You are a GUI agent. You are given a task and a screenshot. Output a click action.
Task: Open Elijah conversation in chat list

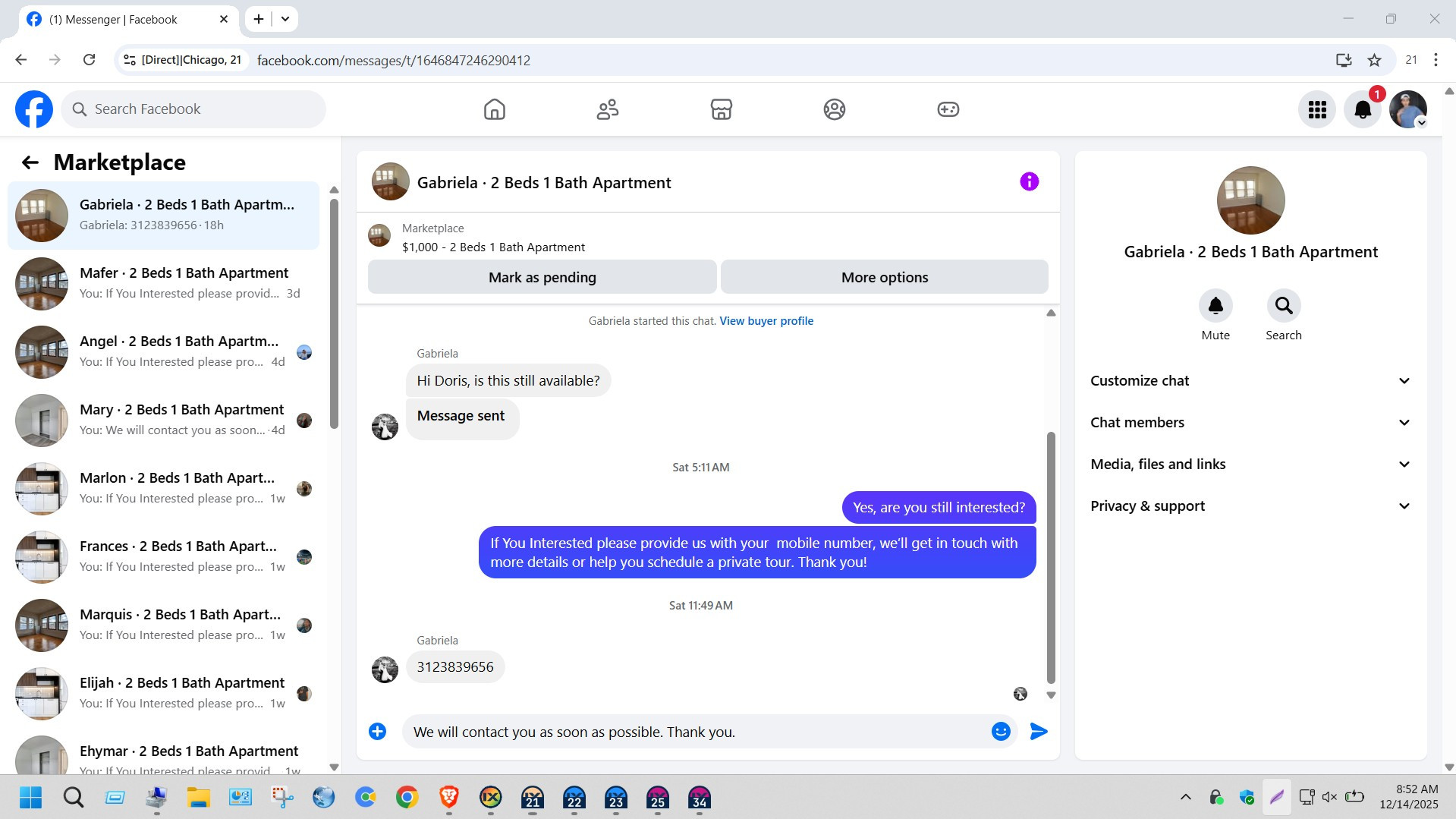point(163,694)
